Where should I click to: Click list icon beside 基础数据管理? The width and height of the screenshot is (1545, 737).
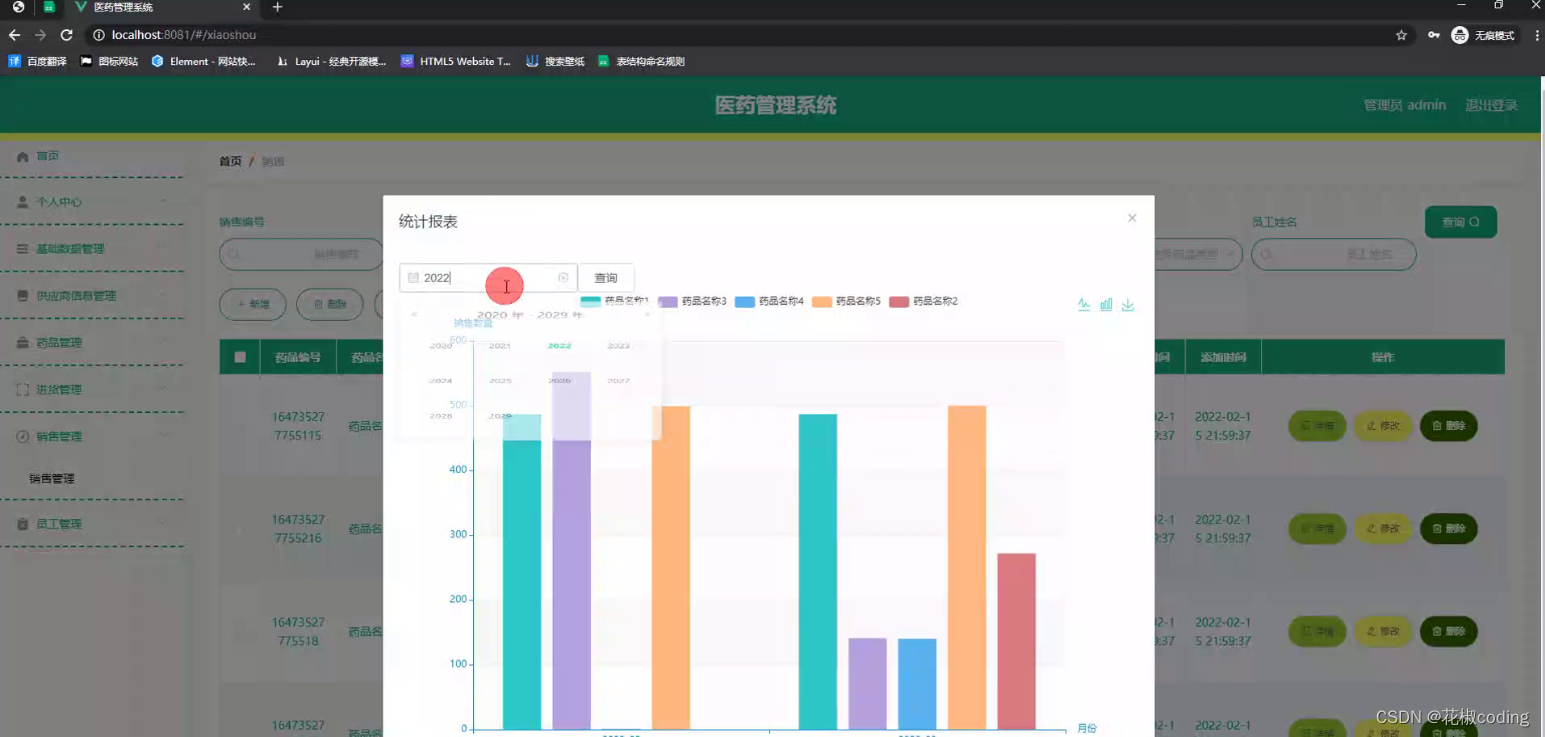[23, 249]
